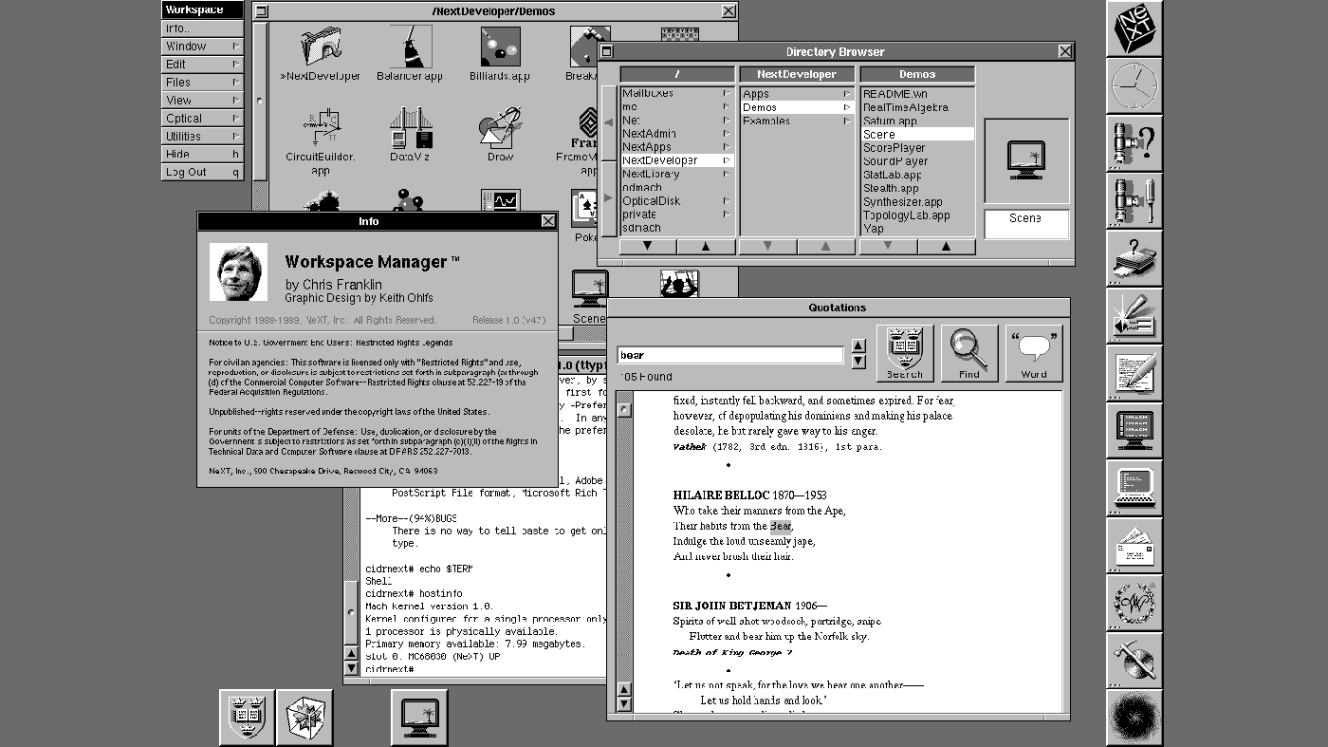Open the Optical submenu

[x=203, y=118]
